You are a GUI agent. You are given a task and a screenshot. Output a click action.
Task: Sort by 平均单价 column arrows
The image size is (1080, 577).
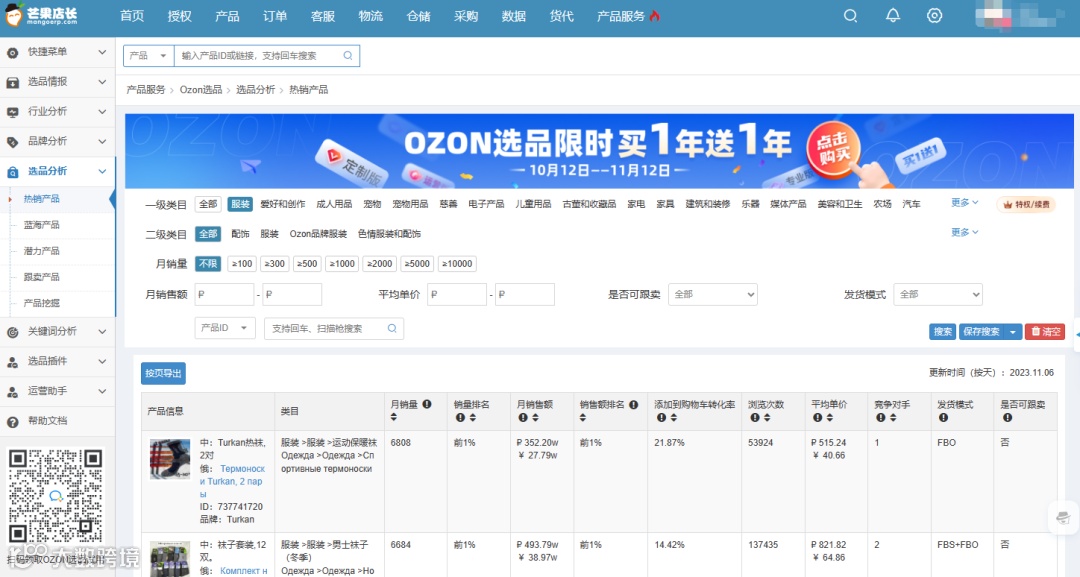click(830, 417)
